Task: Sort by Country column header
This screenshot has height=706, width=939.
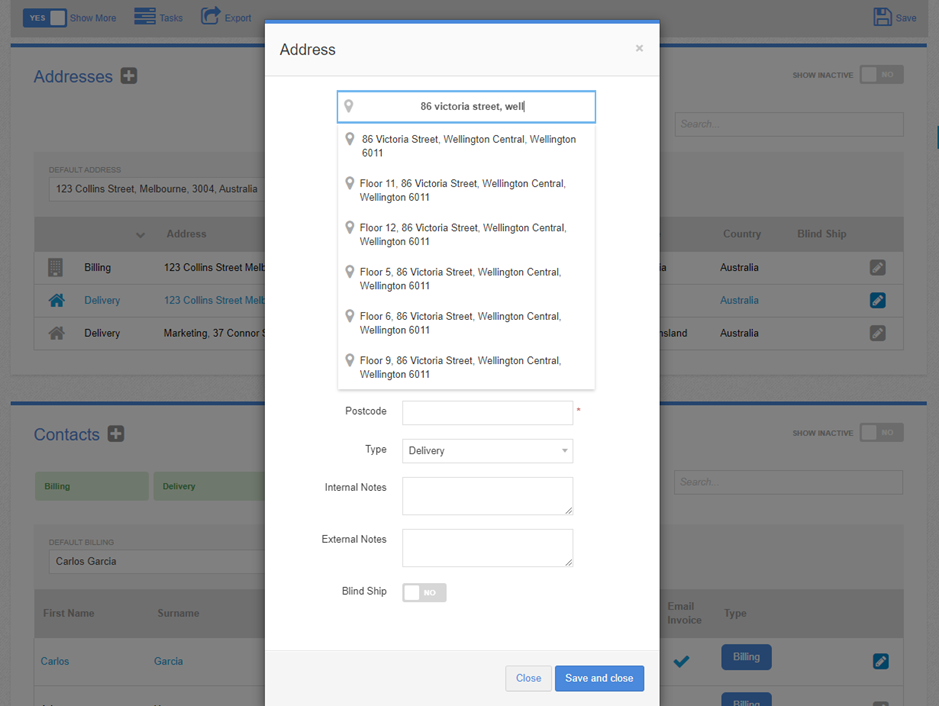Action: click(x=741, y=234)
